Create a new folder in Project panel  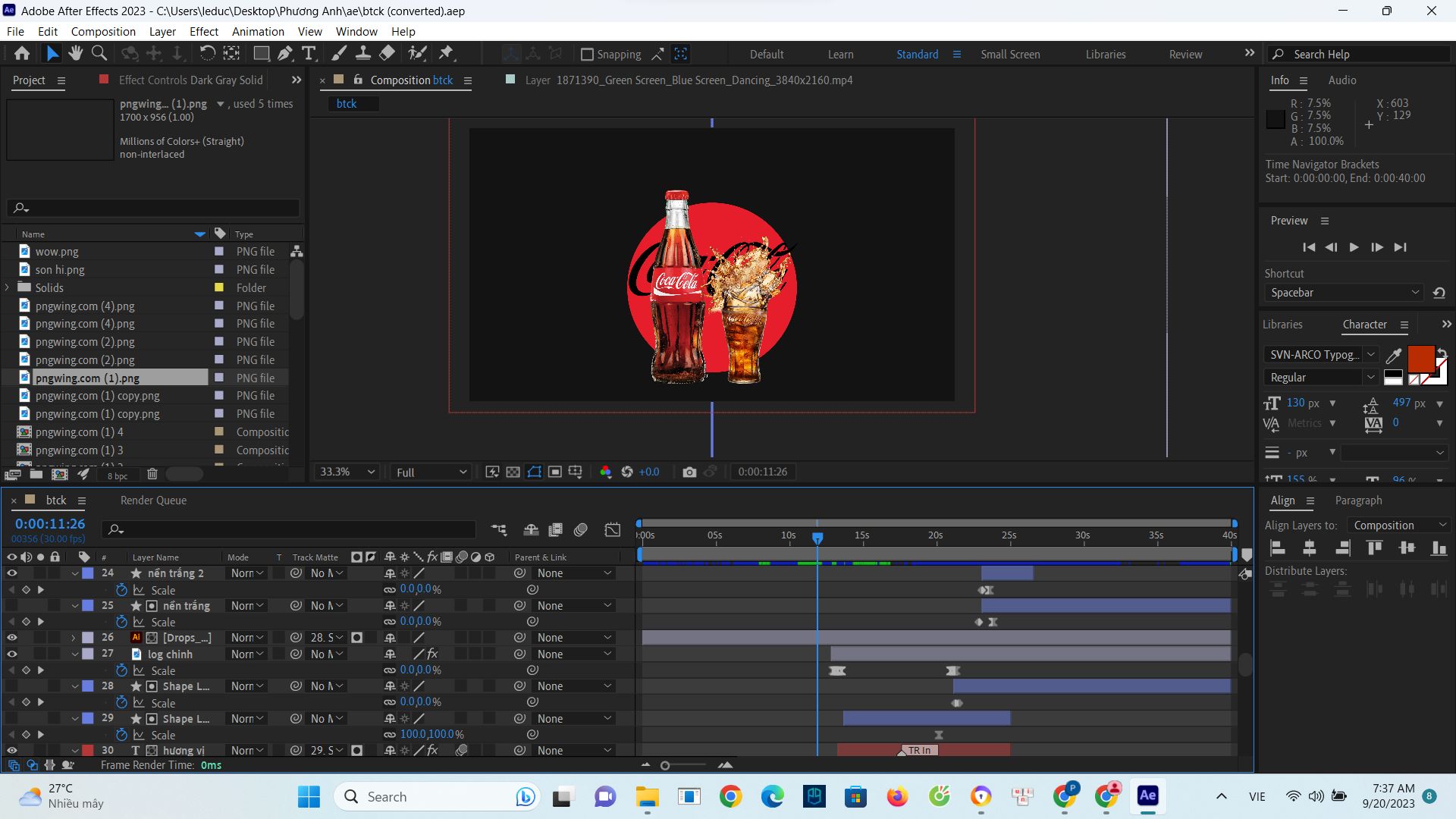(x=36, y=474)
